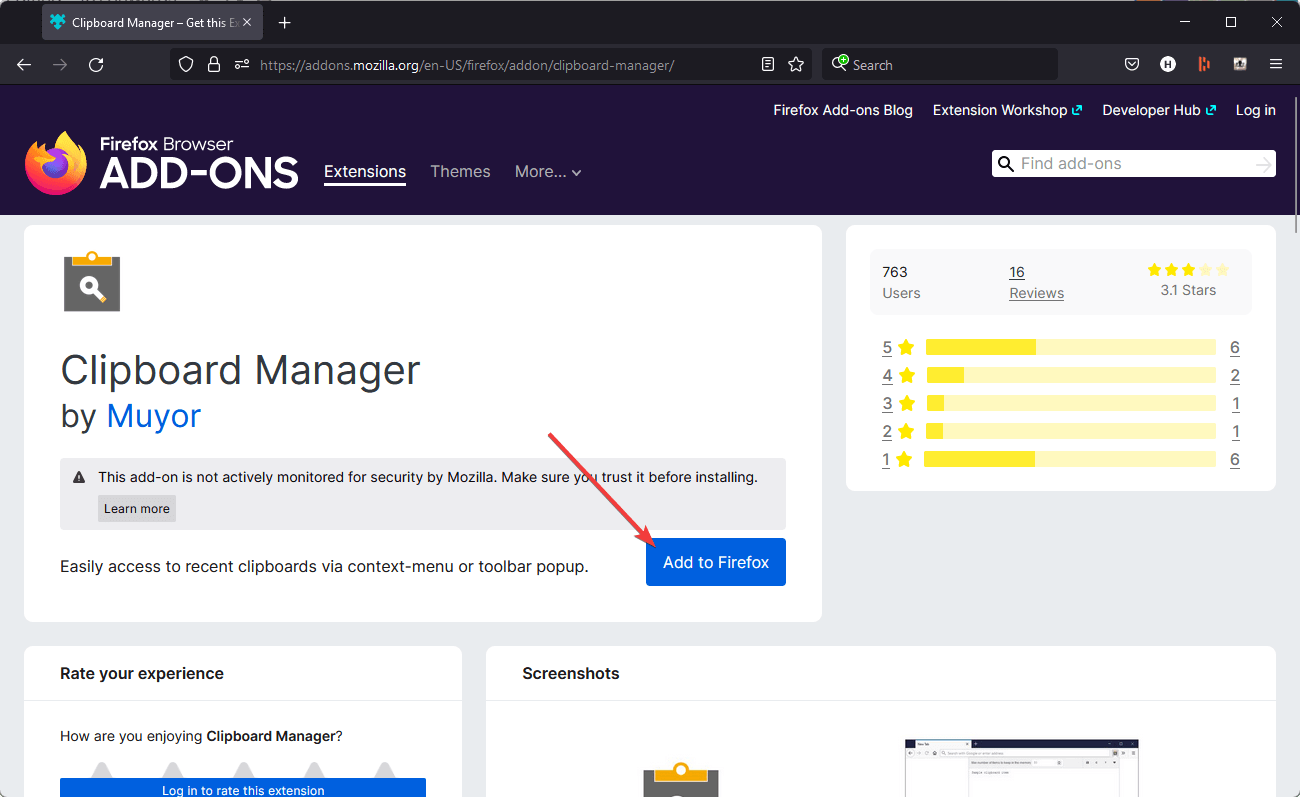Screen dimensions: 1300x797
Task: Open the Firefox hamburger application menu
Action: click(1276, 64)
